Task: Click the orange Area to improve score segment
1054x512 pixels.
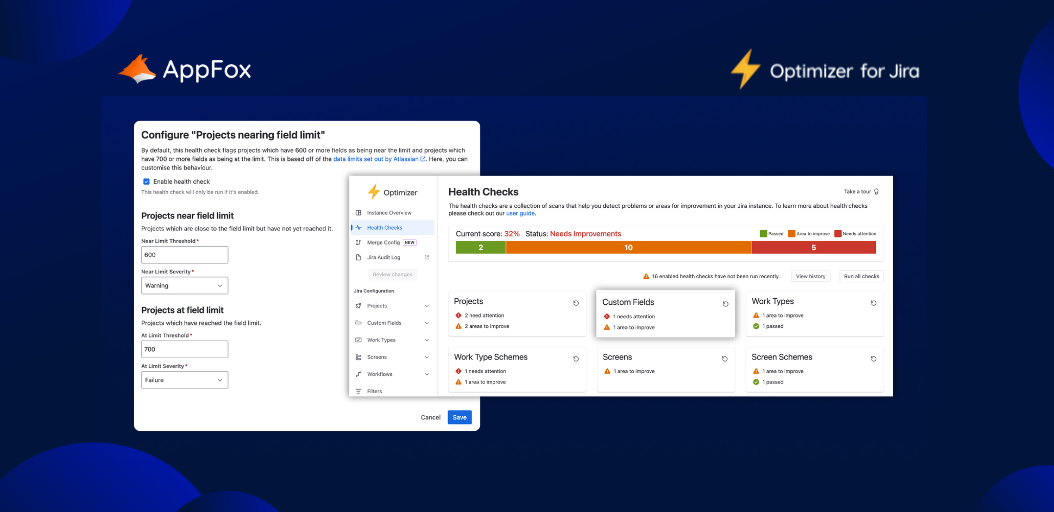Action: (x=628, y=247)
